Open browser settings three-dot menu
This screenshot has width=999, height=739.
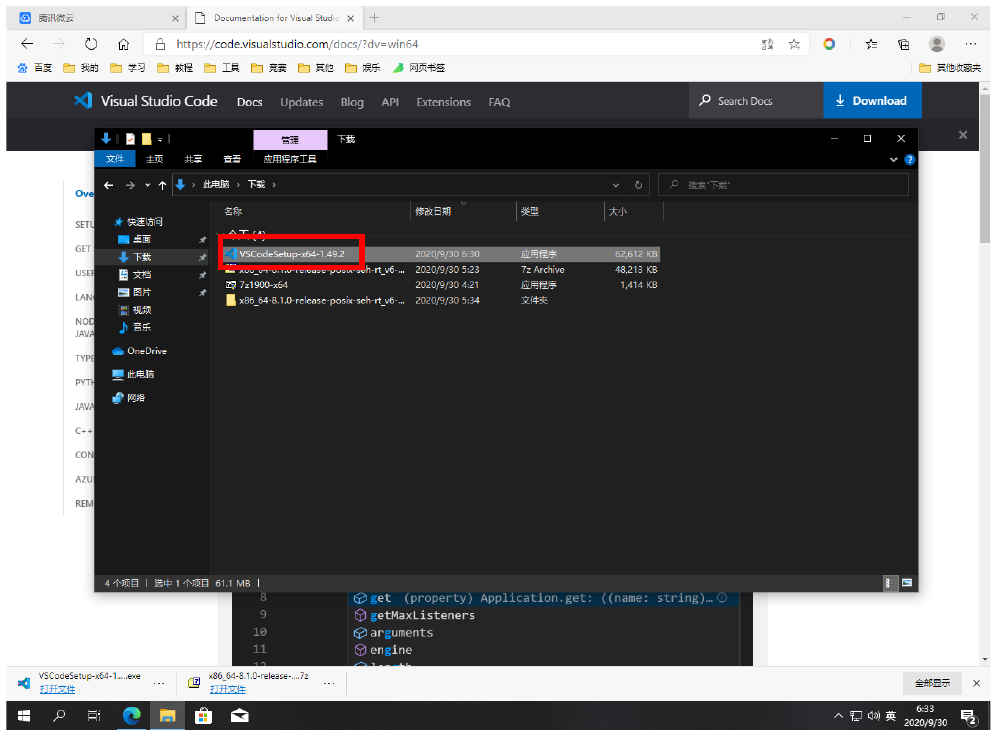tap(970, 44)
